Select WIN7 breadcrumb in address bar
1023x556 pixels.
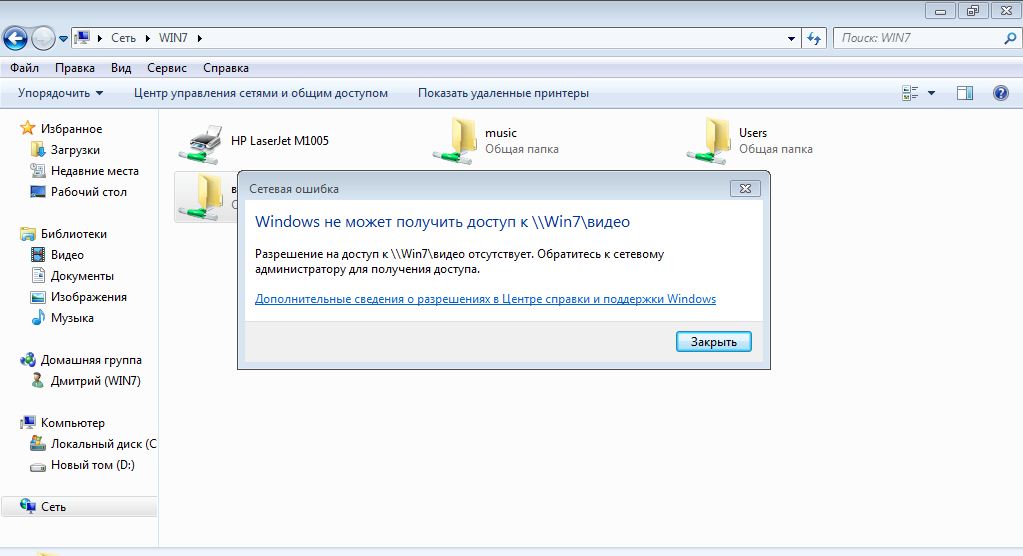[173, 38]
